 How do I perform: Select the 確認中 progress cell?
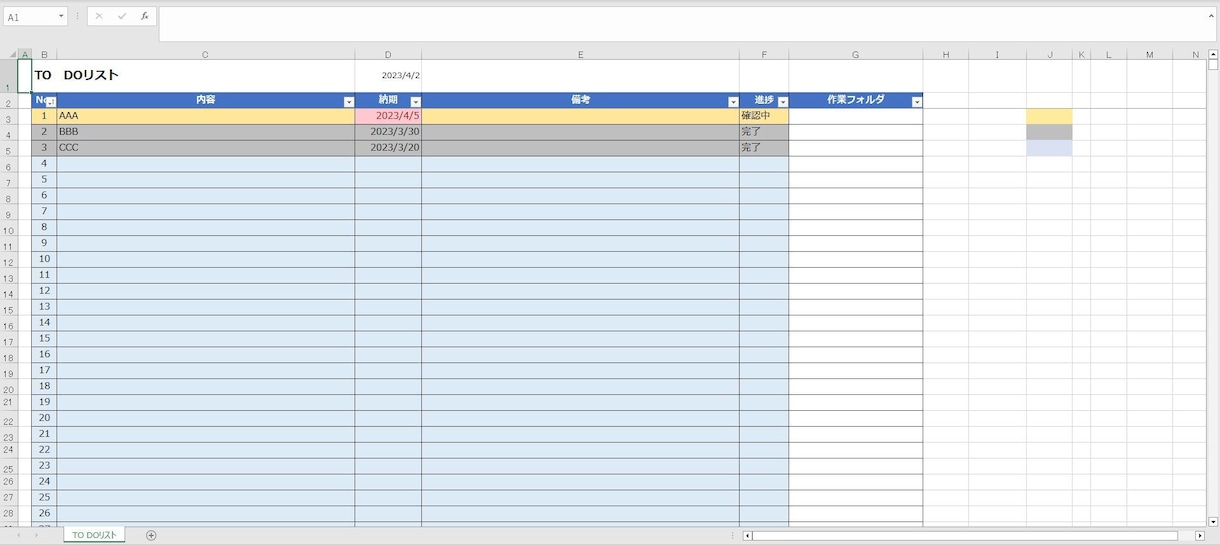(764, 116)
